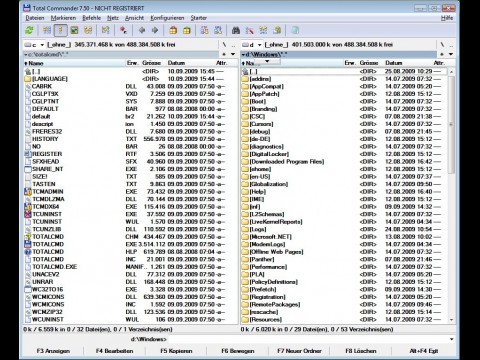Open the Befehle menu

coord(92,18)
